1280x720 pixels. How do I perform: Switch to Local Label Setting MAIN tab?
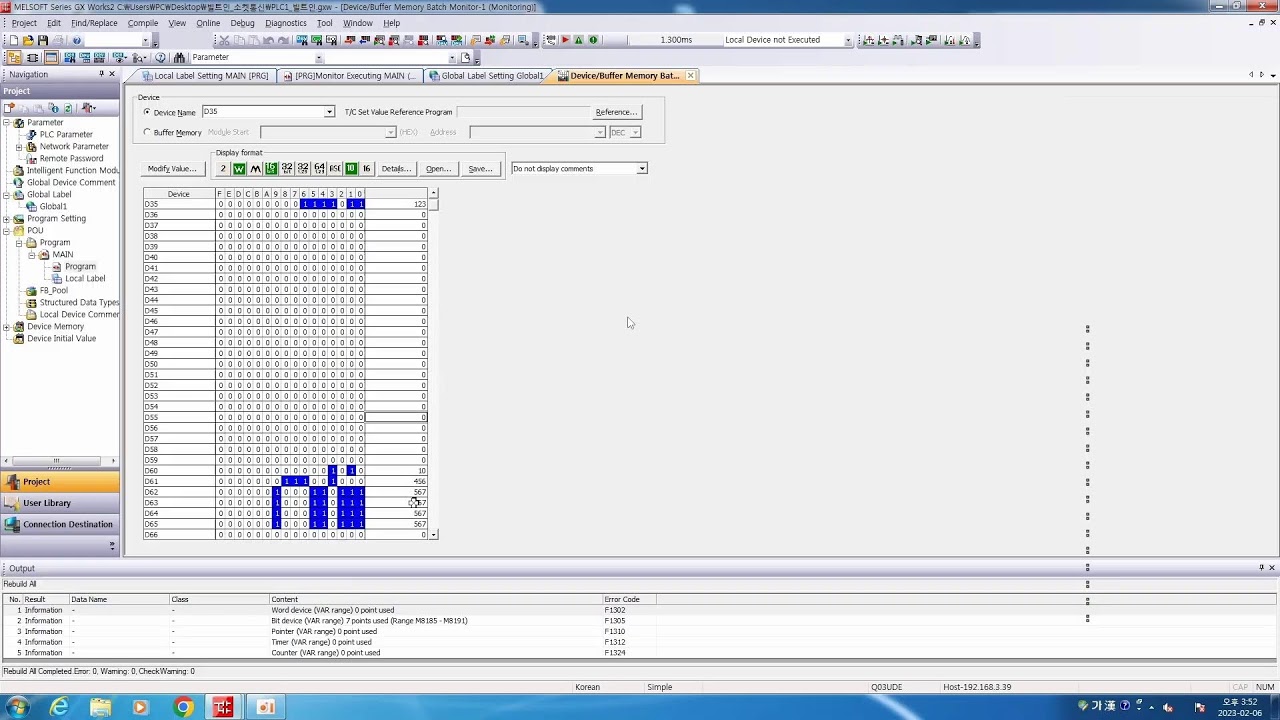pos(206,76)
